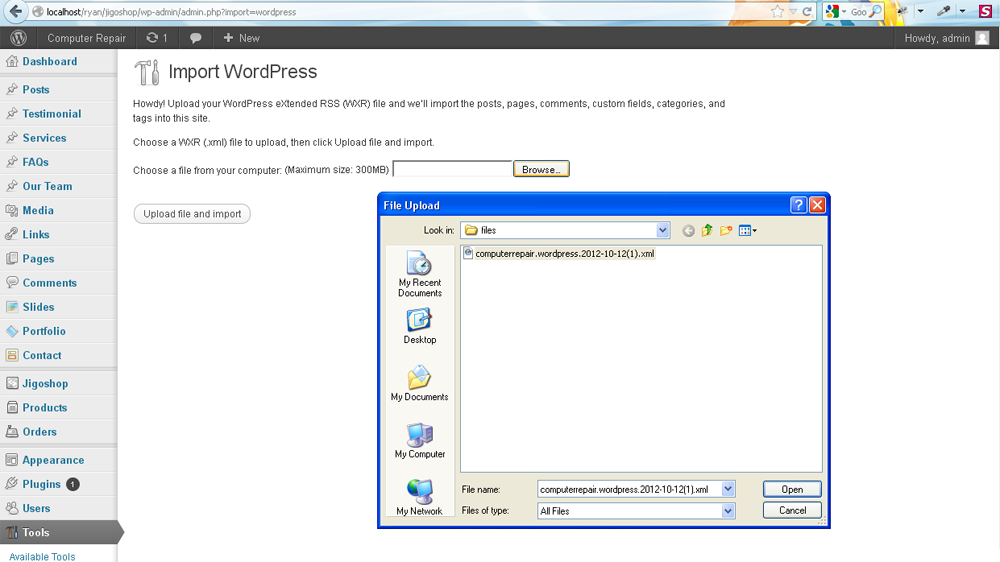Create new folder in File Upload dialog
The height and width of the screenshot is (562, 1000).
click(726, 231)
